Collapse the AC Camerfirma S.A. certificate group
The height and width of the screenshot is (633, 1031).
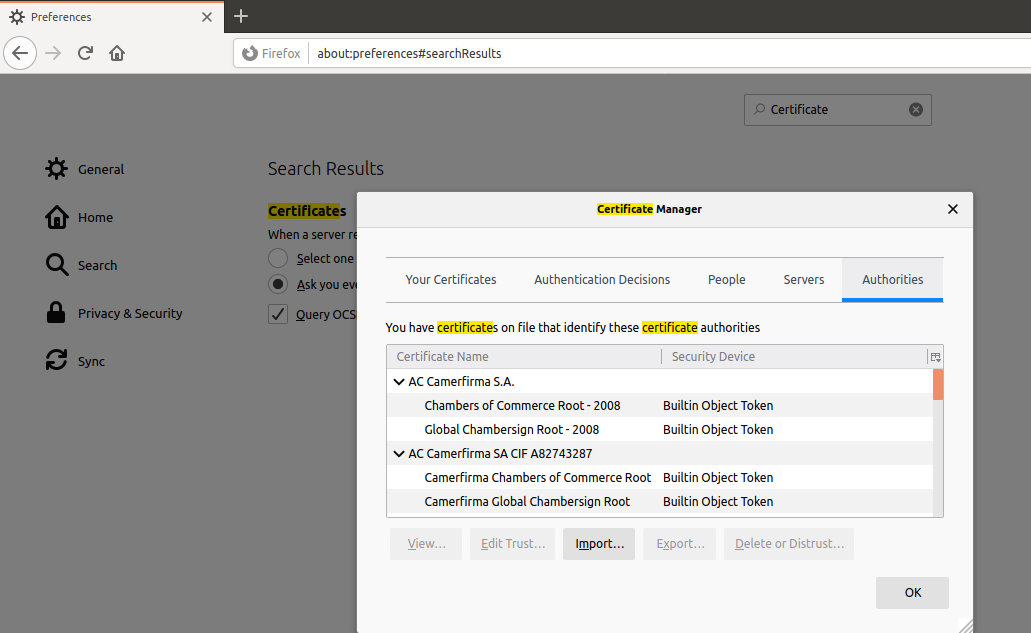pyautogui.click(x=399, y=381)
